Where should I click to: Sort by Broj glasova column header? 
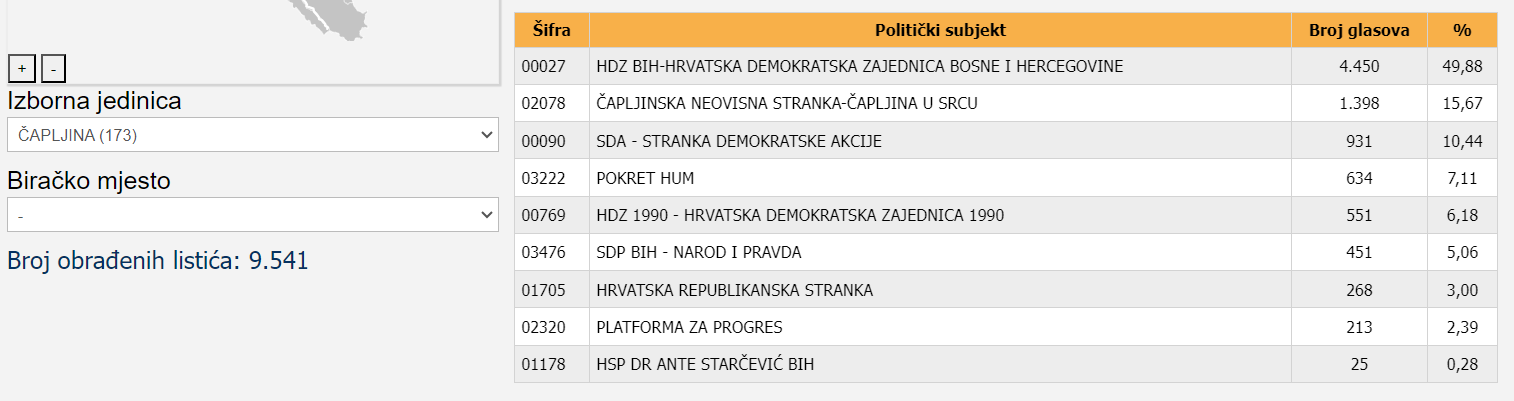[x=1359, y=30]
